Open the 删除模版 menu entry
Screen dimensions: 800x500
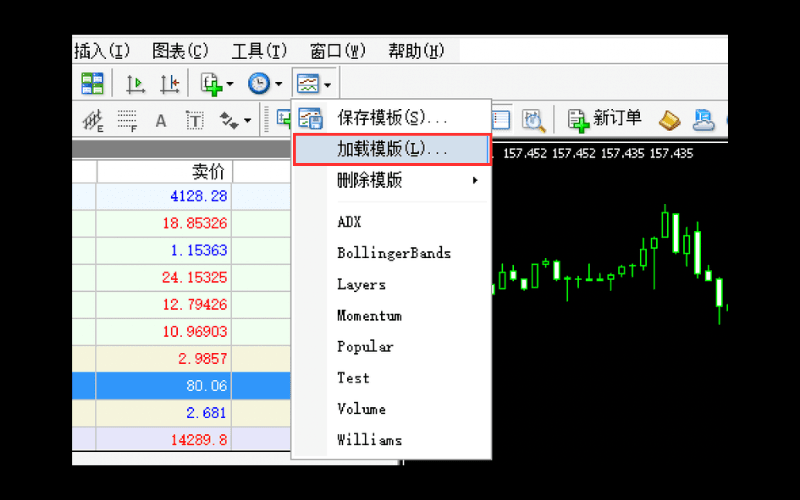click(392, 180)
